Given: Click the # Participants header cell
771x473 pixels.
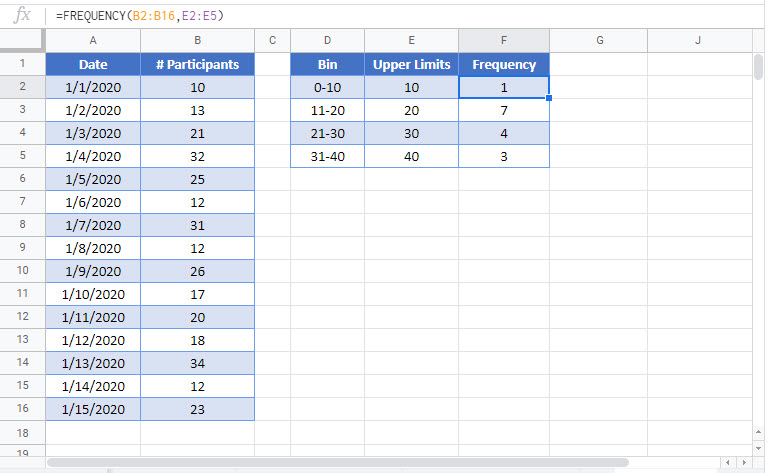Looking at the screenshot, I should pos(197,64).
